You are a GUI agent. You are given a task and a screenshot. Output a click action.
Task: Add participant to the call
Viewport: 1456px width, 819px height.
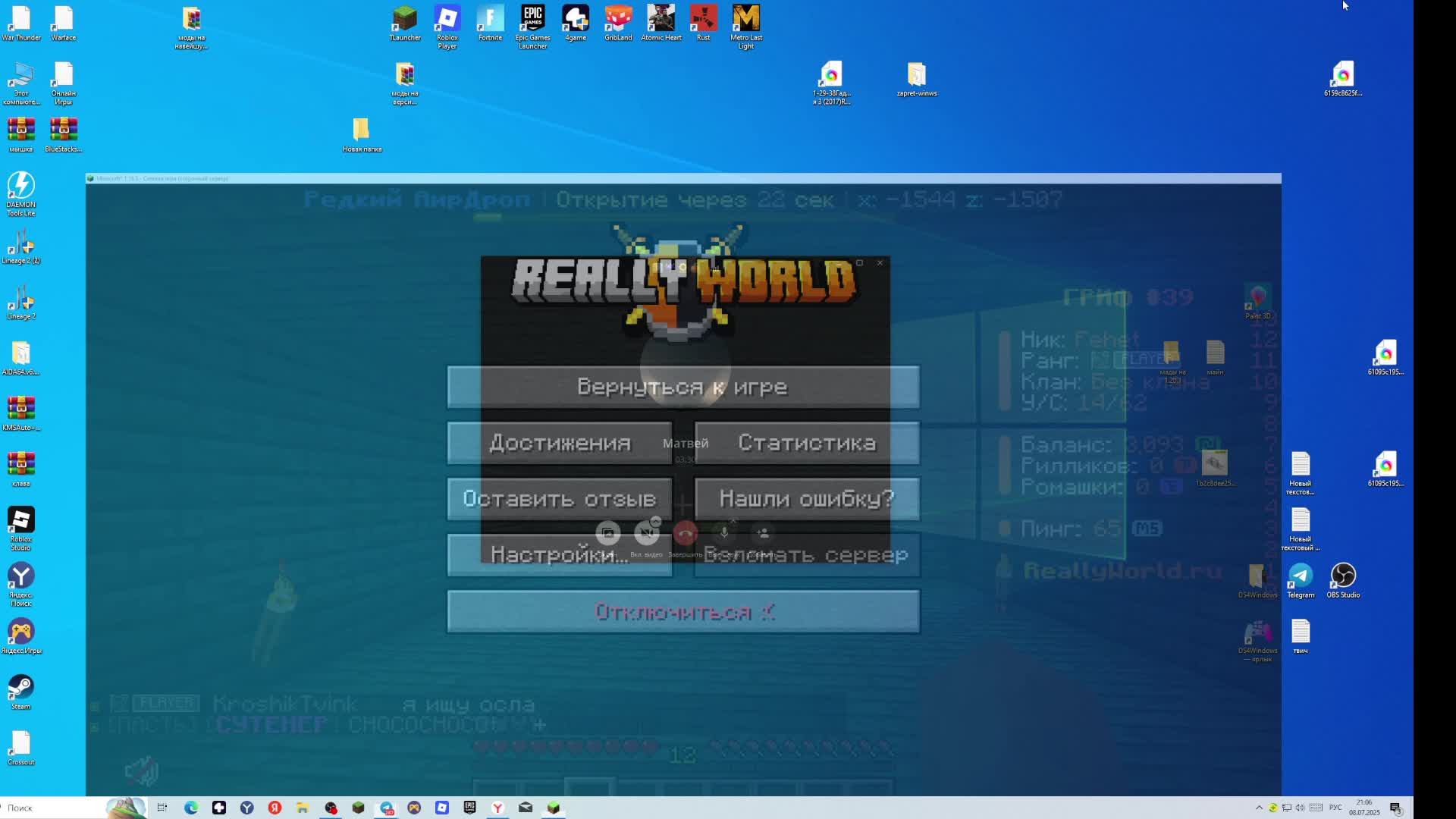[x=763, y=534]
